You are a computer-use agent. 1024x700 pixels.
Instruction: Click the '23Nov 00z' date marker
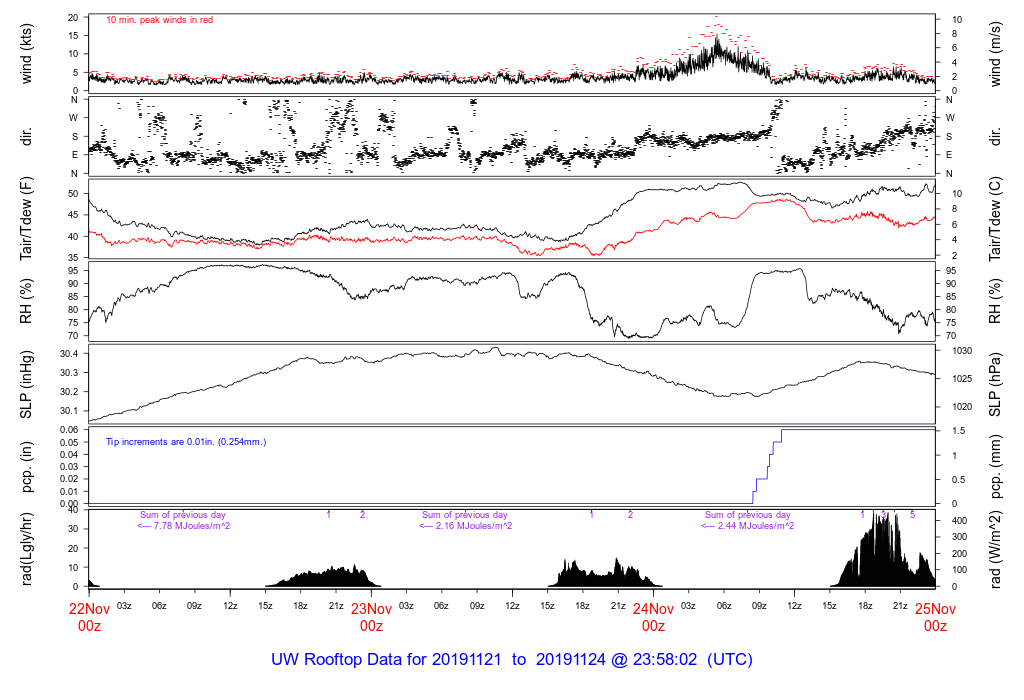click(x=372, y=617)
